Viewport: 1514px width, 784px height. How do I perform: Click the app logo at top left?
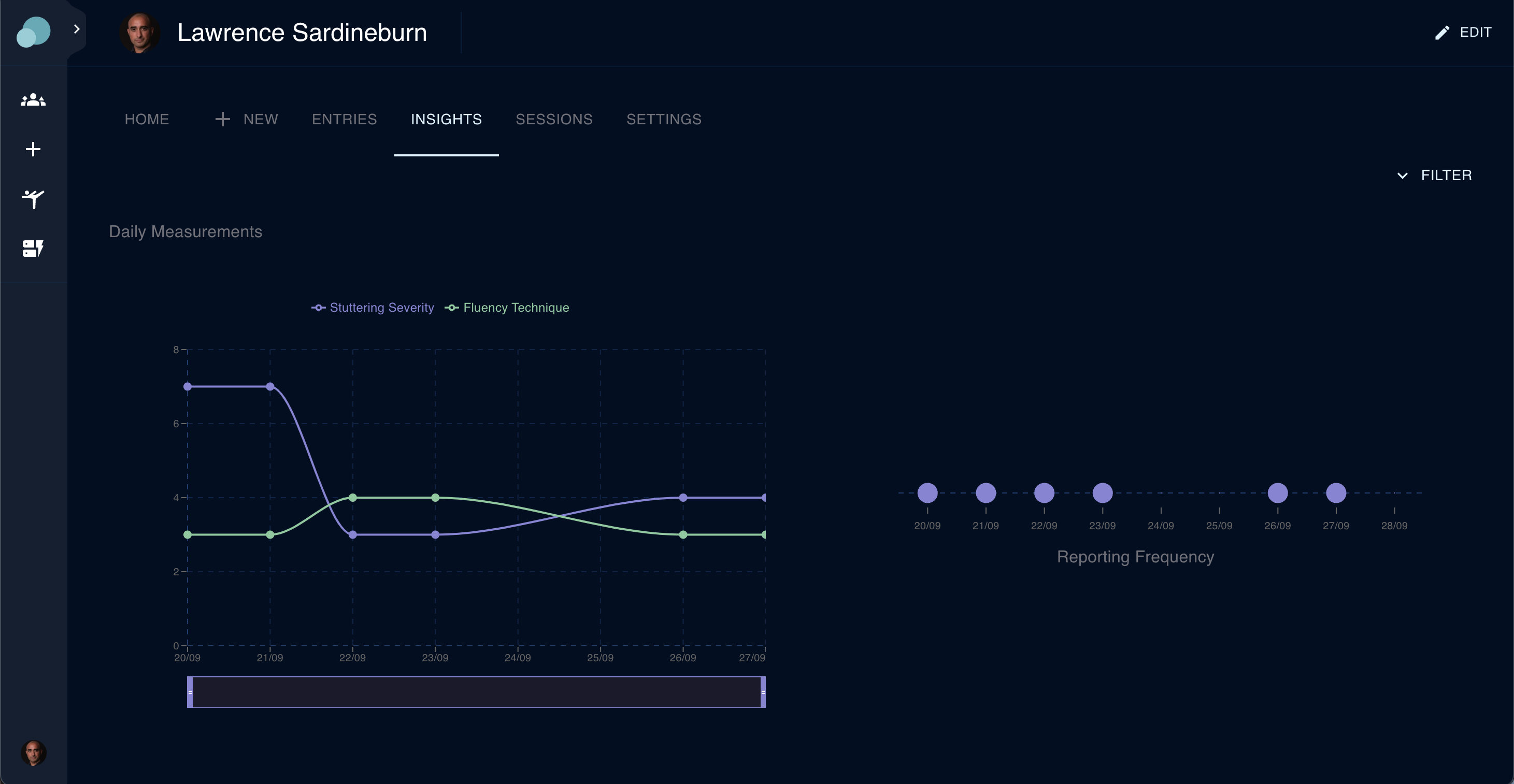coord(34,32)
